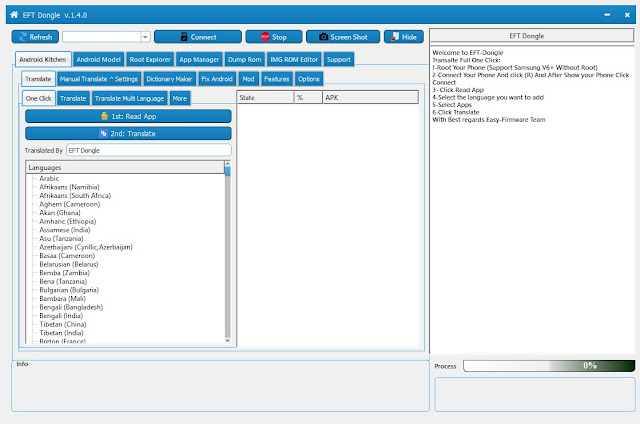The image size is (640, 424).
Task: Click inside the device combo box field
Action: (102, 37)
